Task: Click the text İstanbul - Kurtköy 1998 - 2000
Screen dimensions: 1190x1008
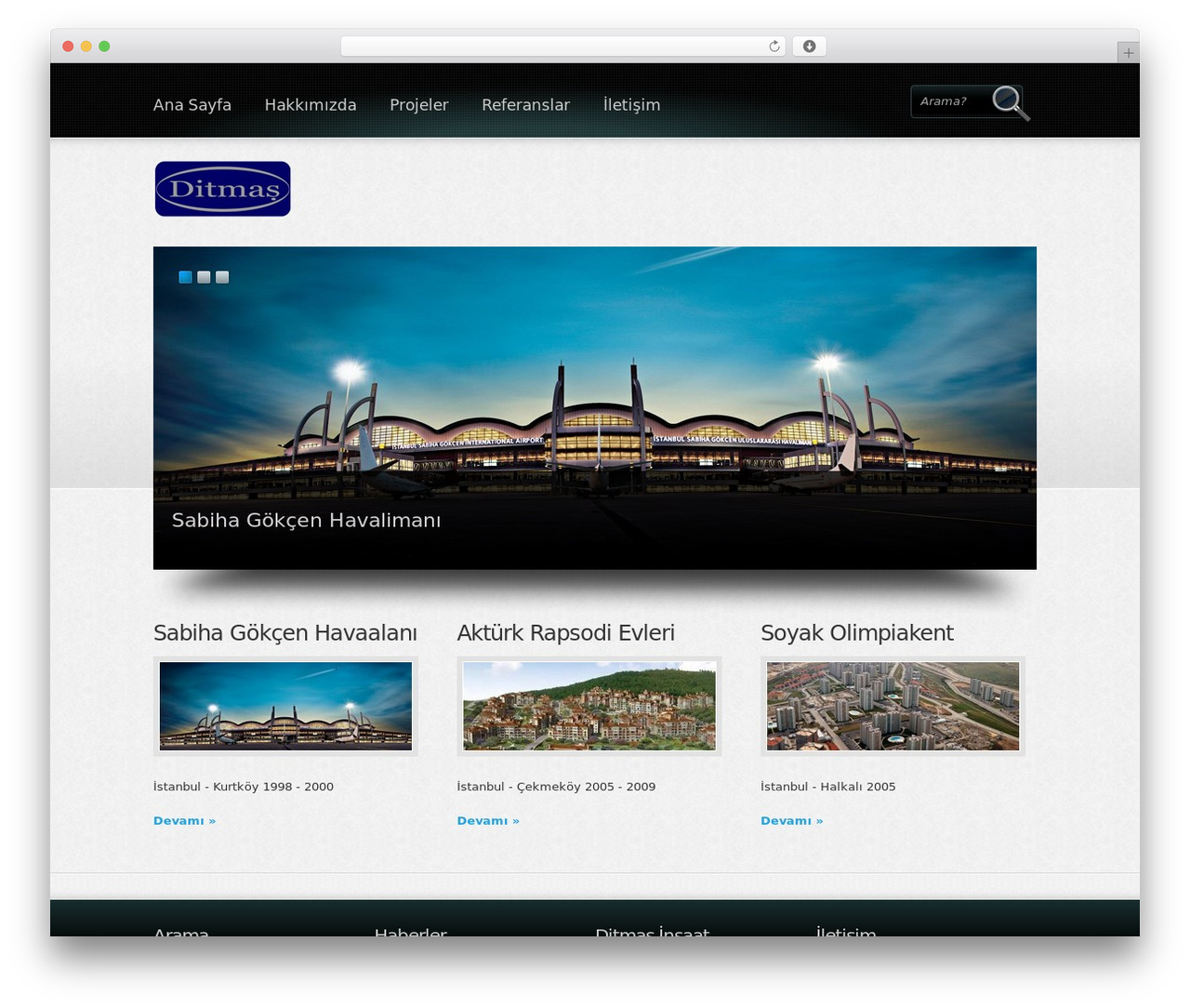Action: pos(244,787)
